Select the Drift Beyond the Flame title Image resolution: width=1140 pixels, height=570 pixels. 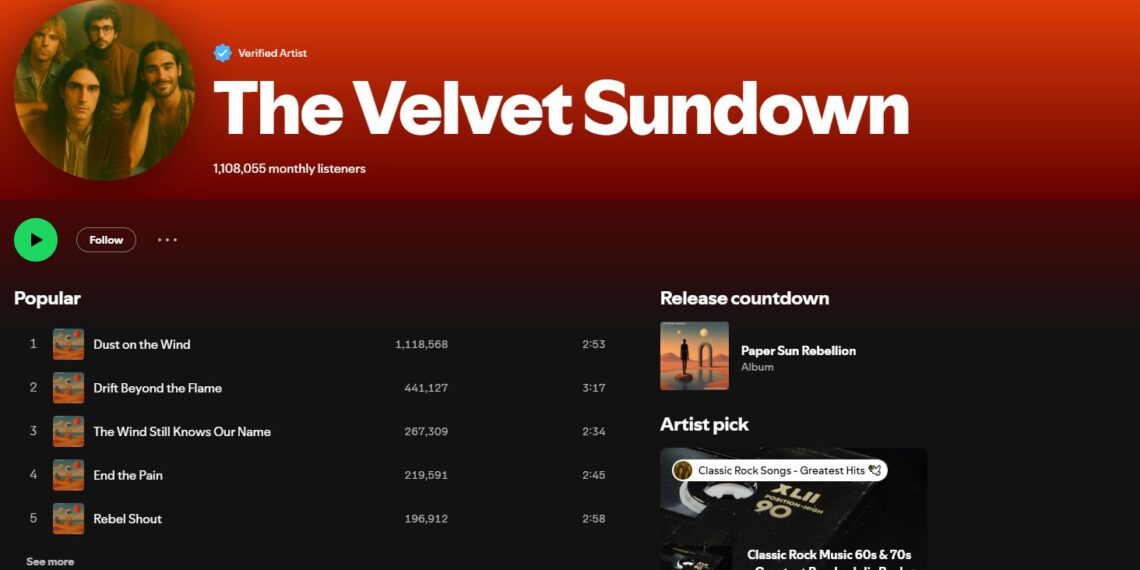tap(158, 388)
